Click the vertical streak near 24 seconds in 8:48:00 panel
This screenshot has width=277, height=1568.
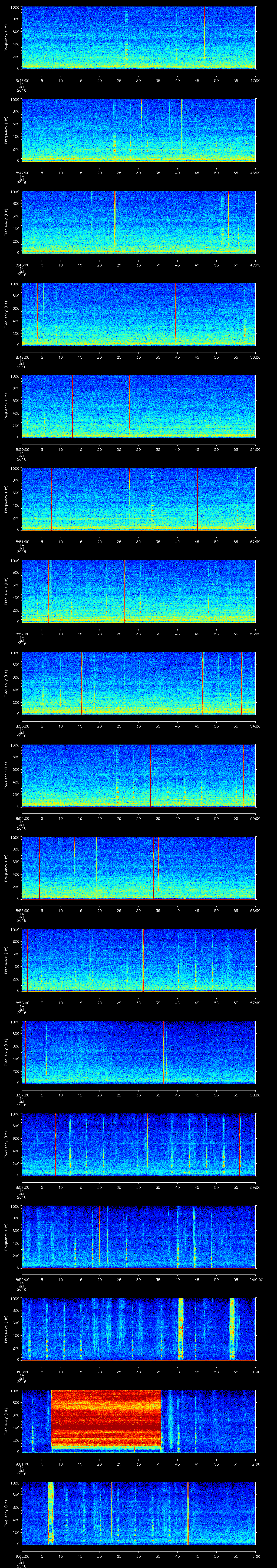pos(115,219)
